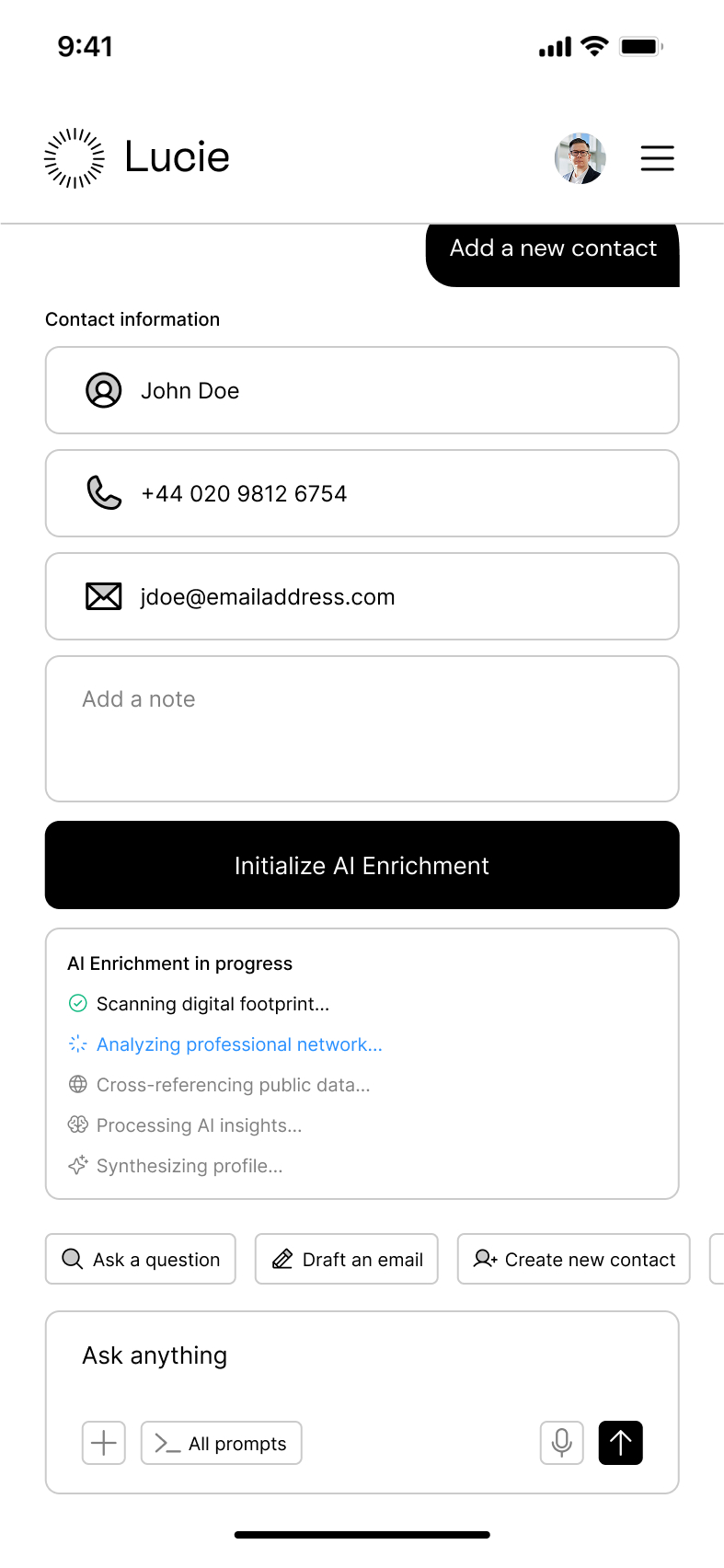The image size is (724, 1568).
Task: Select Analyzing professional network step
Action: point(239,1044)
